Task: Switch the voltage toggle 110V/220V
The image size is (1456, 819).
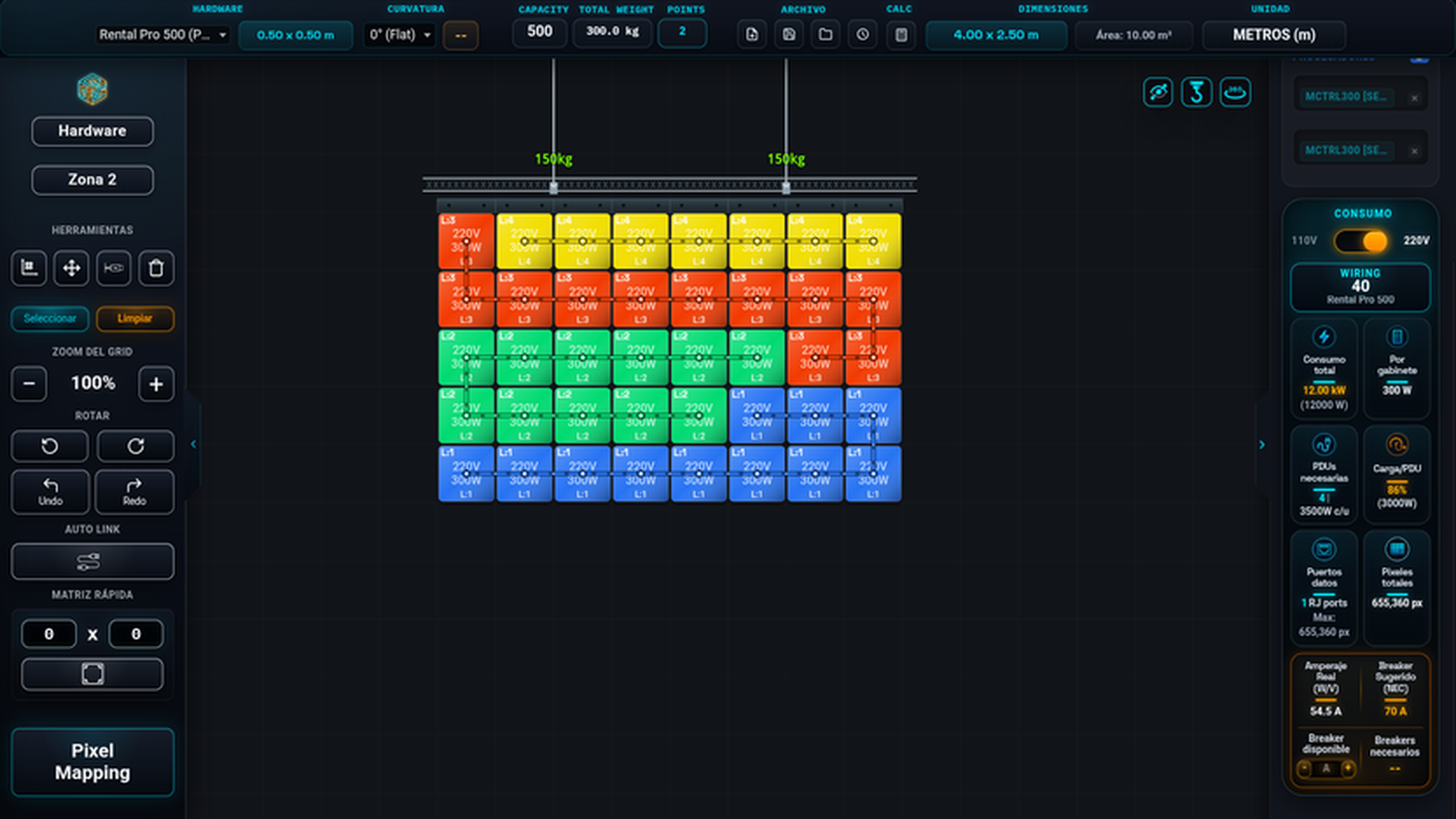Action: tap(1361, 241)
